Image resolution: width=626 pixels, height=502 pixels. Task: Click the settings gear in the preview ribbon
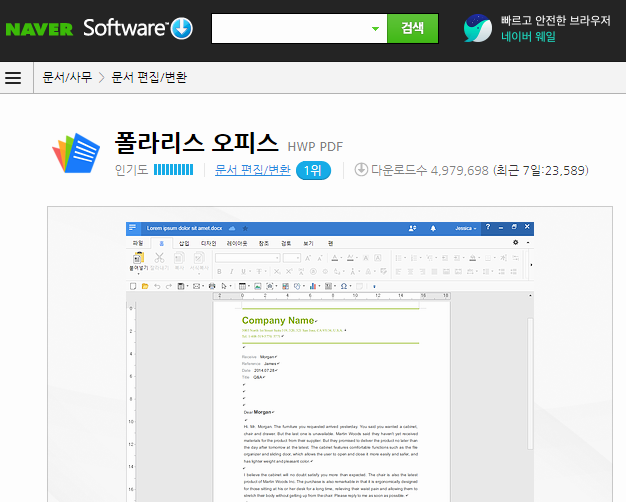(x=515, y=242)
